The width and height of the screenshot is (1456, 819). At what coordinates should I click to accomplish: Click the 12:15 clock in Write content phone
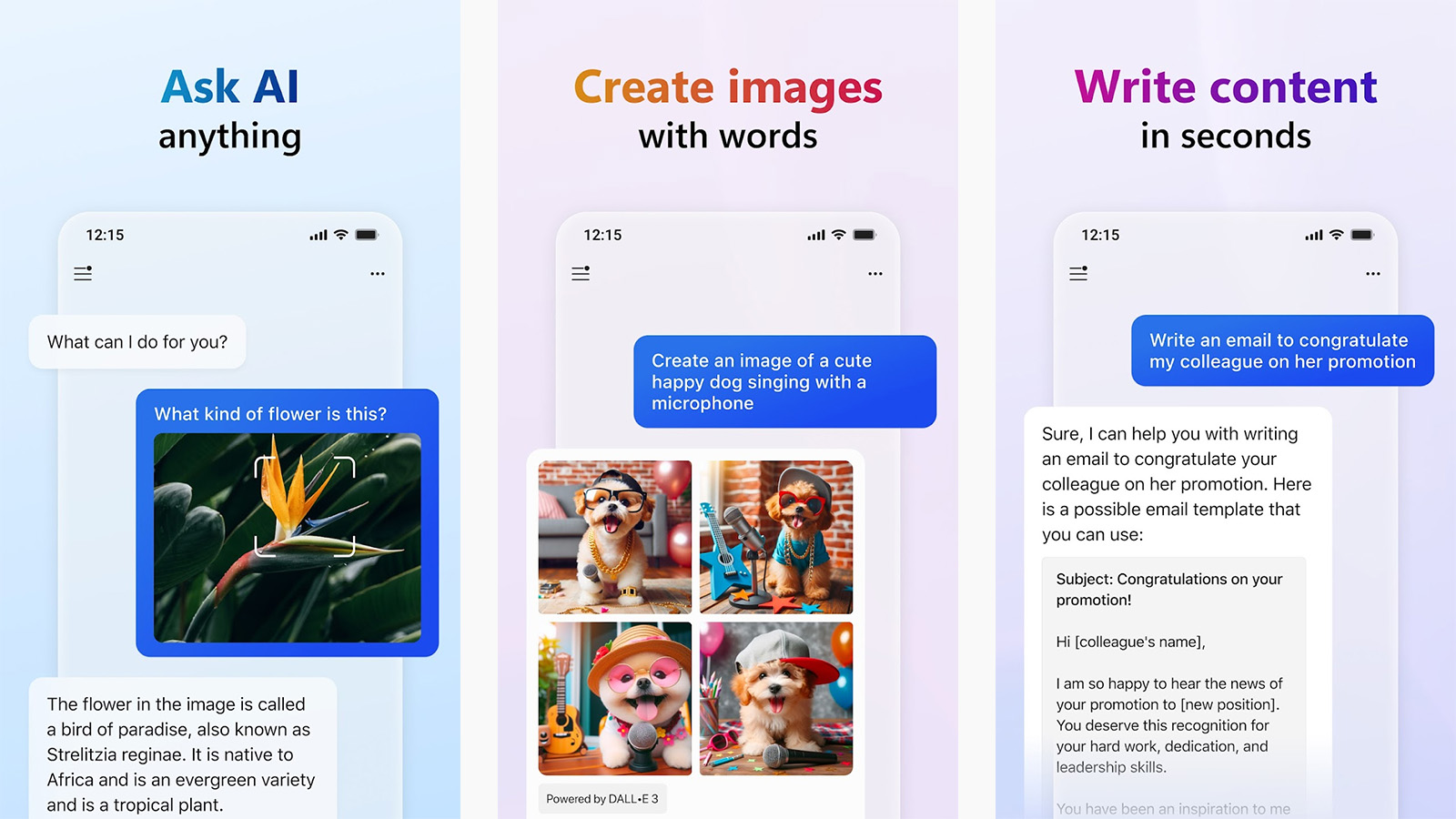pos(1100,235)
